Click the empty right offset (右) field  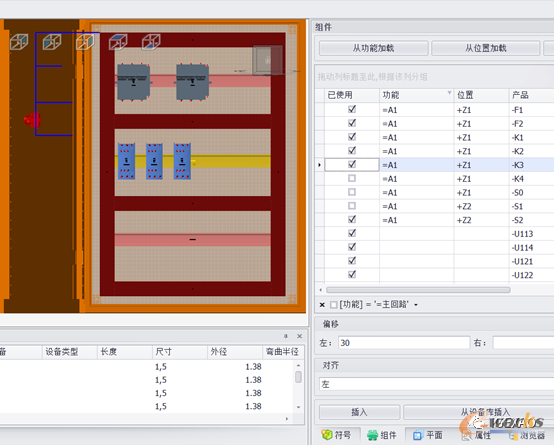523,343
